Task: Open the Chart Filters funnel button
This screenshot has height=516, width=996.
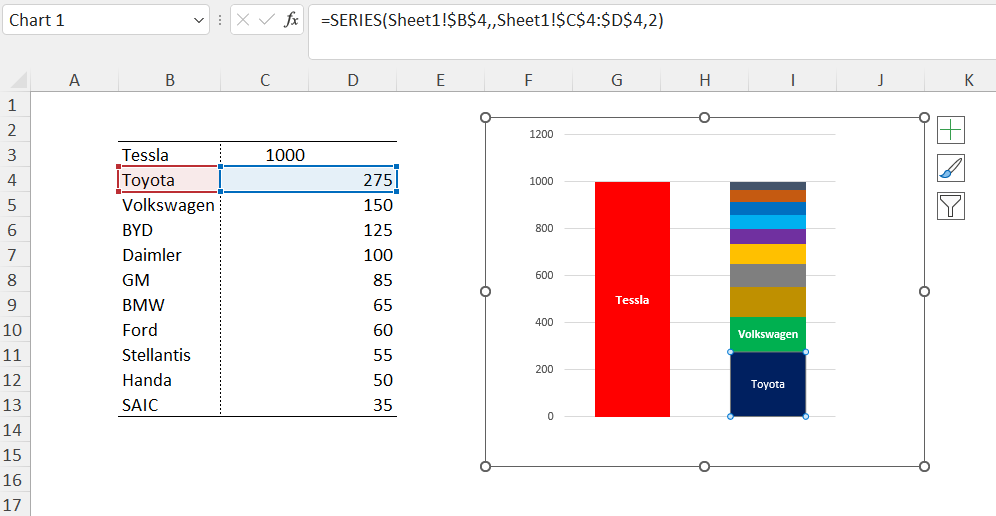Action: (951, 207)
